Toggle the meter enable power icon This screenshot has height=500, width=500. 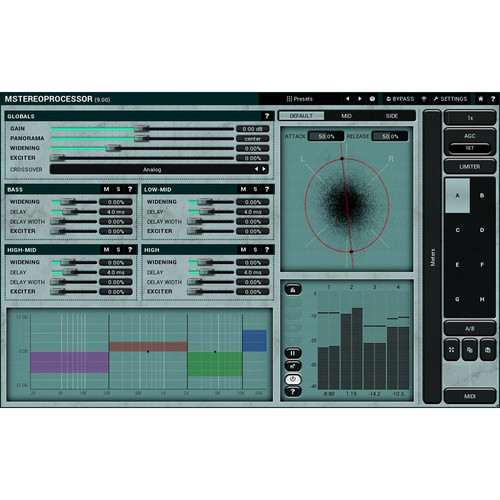click(x=293, y=379)
